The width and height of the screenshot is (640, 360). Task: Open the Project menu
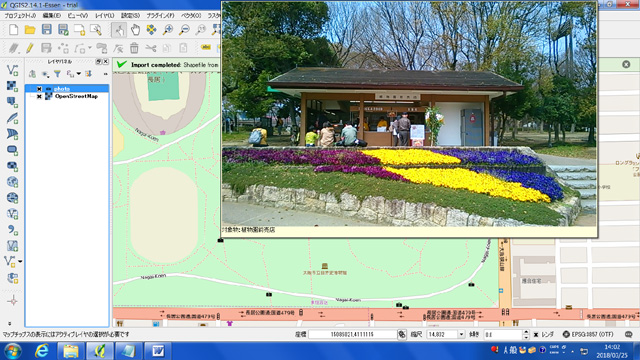[20, 16]
